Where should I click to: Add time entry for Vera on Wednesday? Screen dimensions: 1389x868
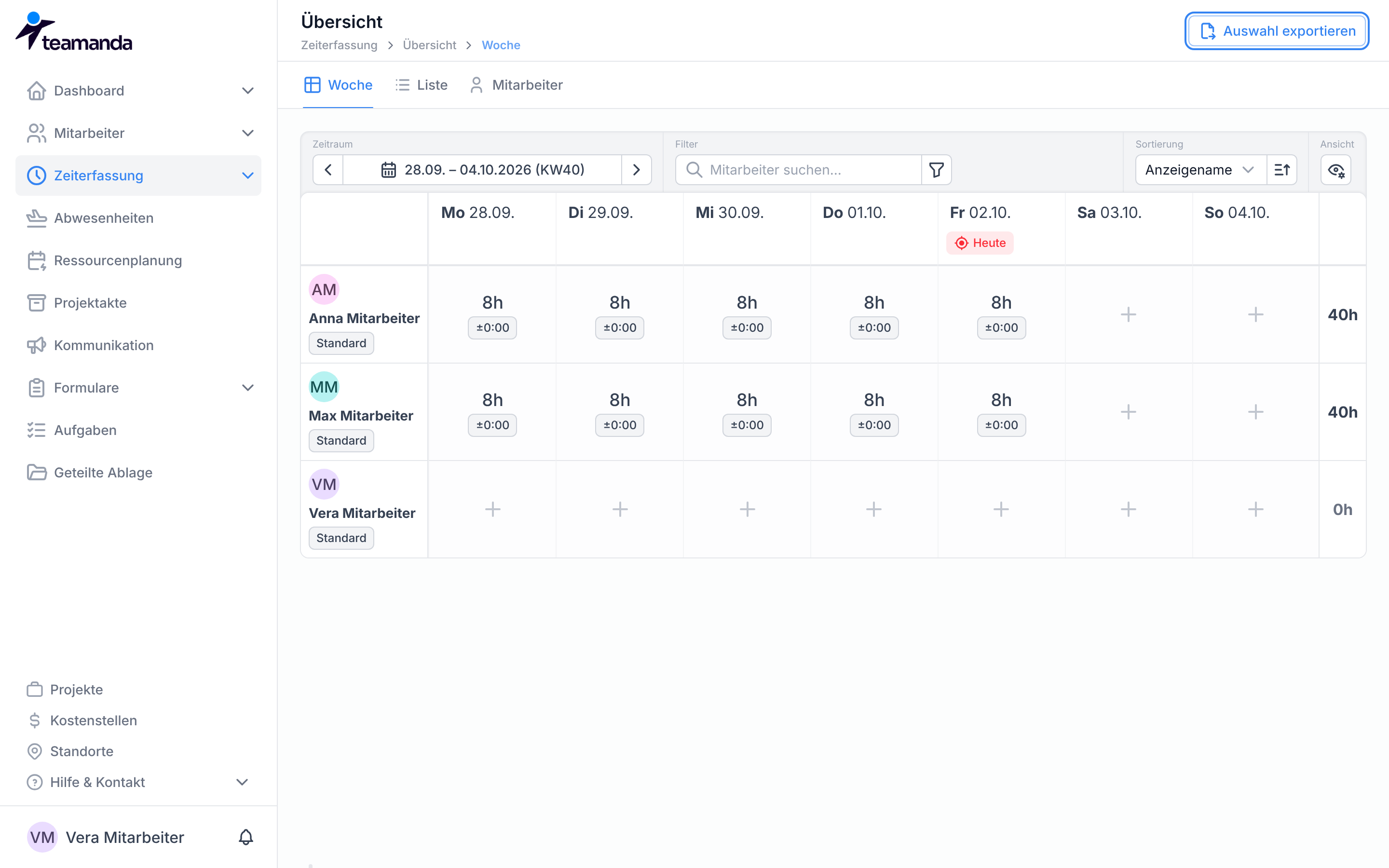747,509
